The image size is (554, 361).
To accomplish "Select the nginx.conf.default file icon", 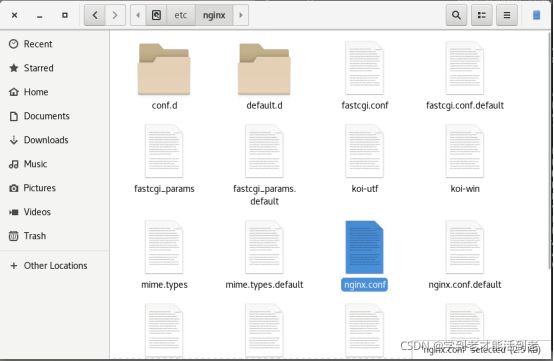I will [465, 247].
